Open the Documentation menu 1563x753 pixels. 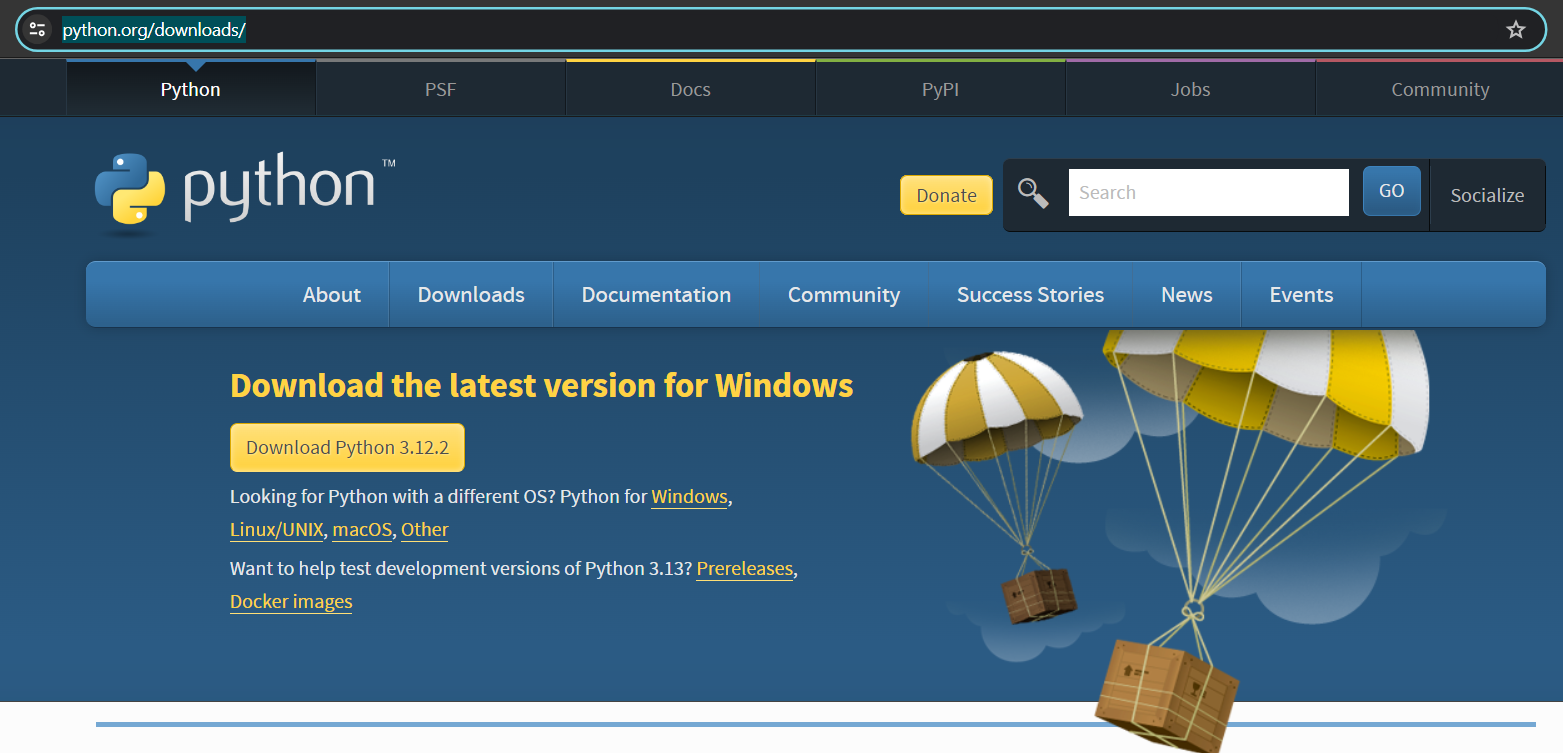[656, 295]
